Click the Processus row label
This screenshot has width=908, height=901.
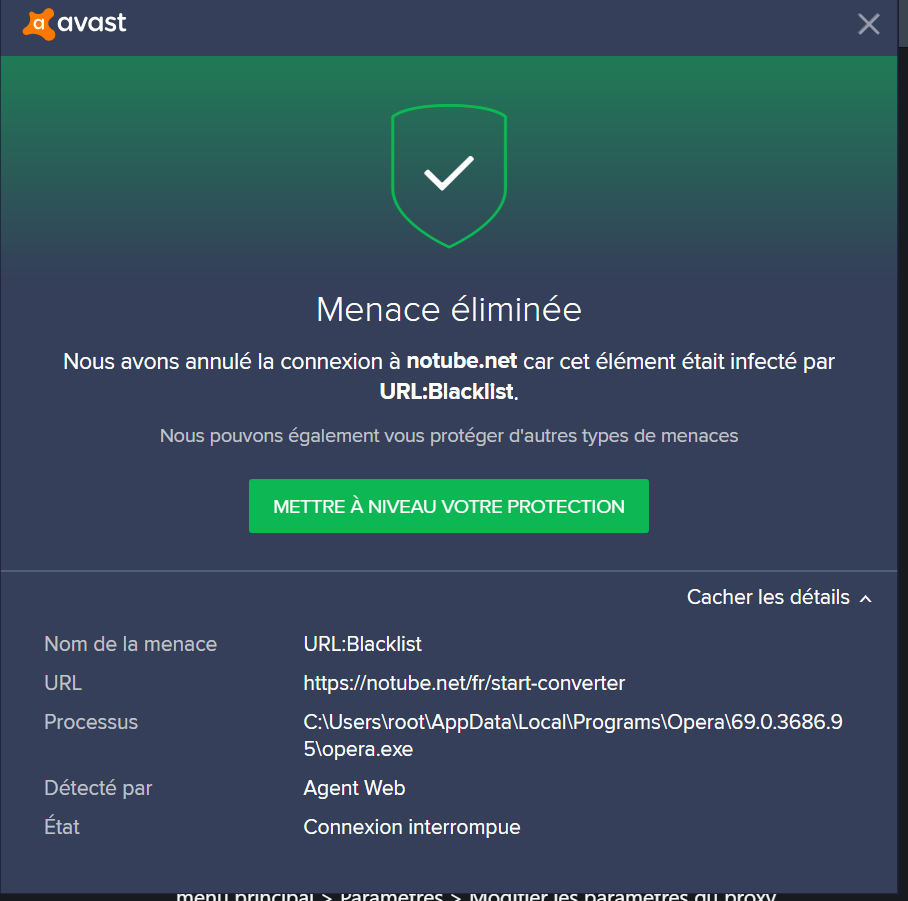(x=91, y=722)
